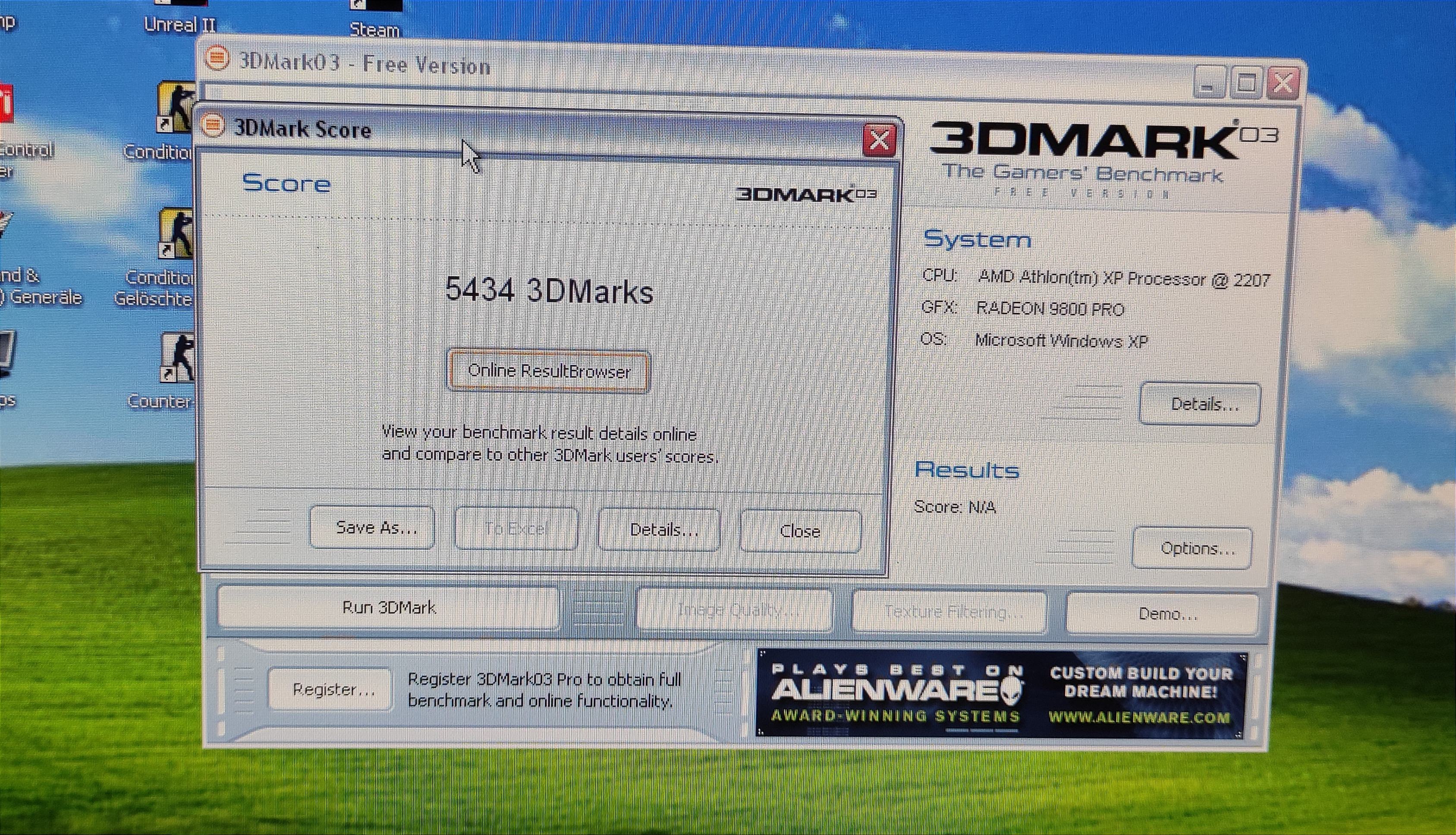Open Details in the 3DMark Score dialog

coord(659,529)
